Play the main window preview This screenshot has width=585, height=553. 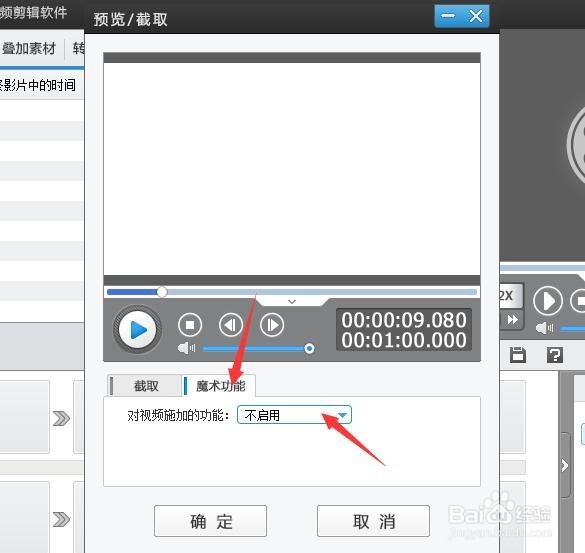point(548,301)
